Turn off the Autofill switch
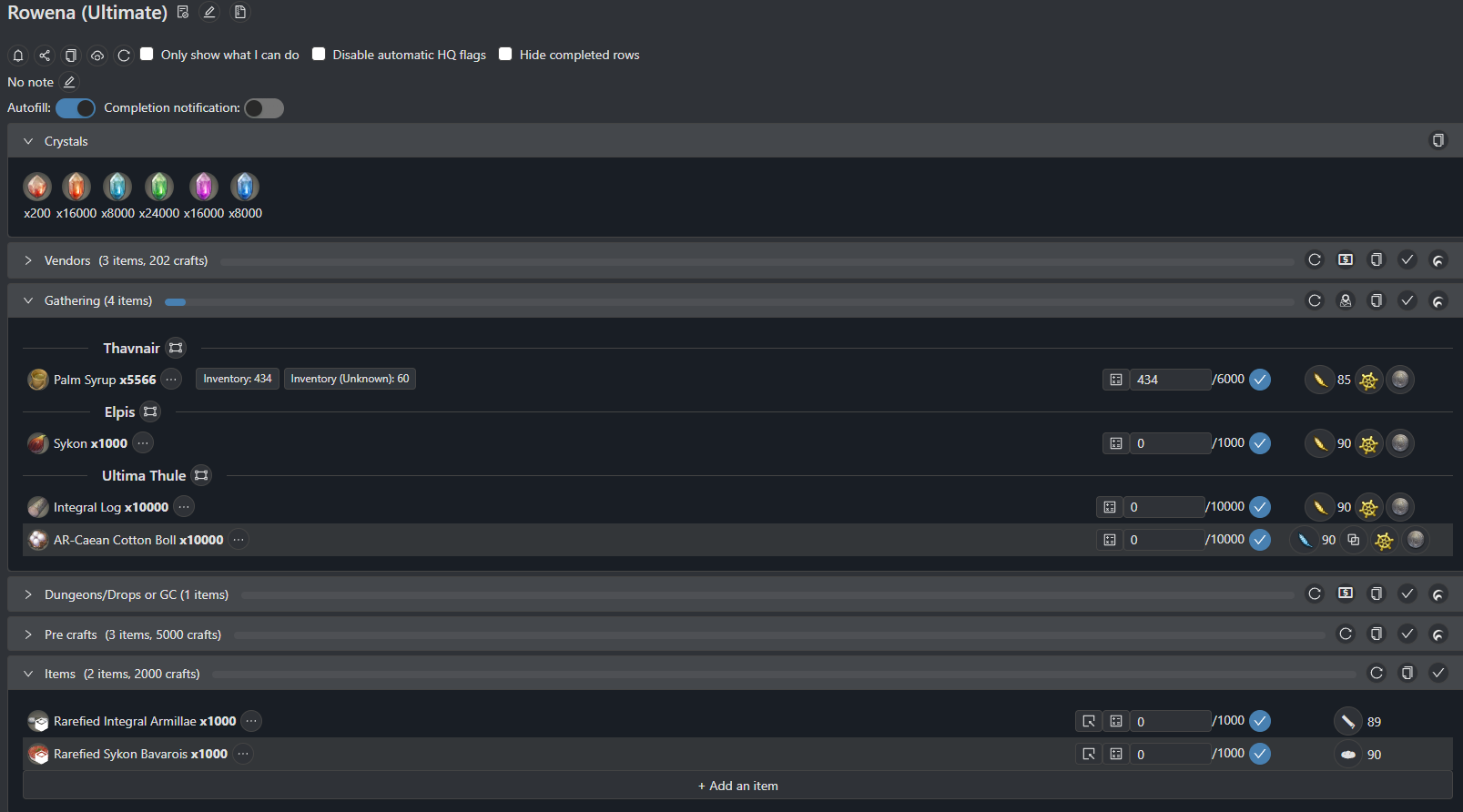 coord(76,108)
